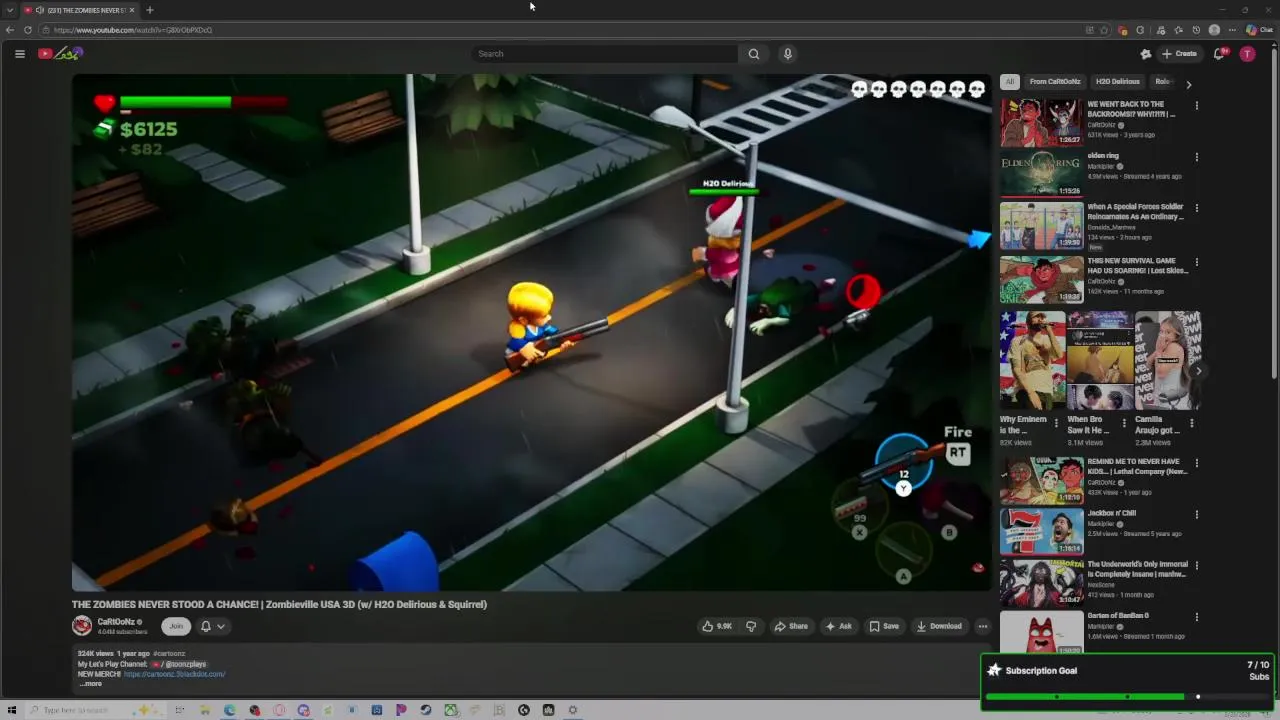
Task: Open the WE WENT BACK TO THE BACKROOMS thumbnail
Action: [1041, 123]
